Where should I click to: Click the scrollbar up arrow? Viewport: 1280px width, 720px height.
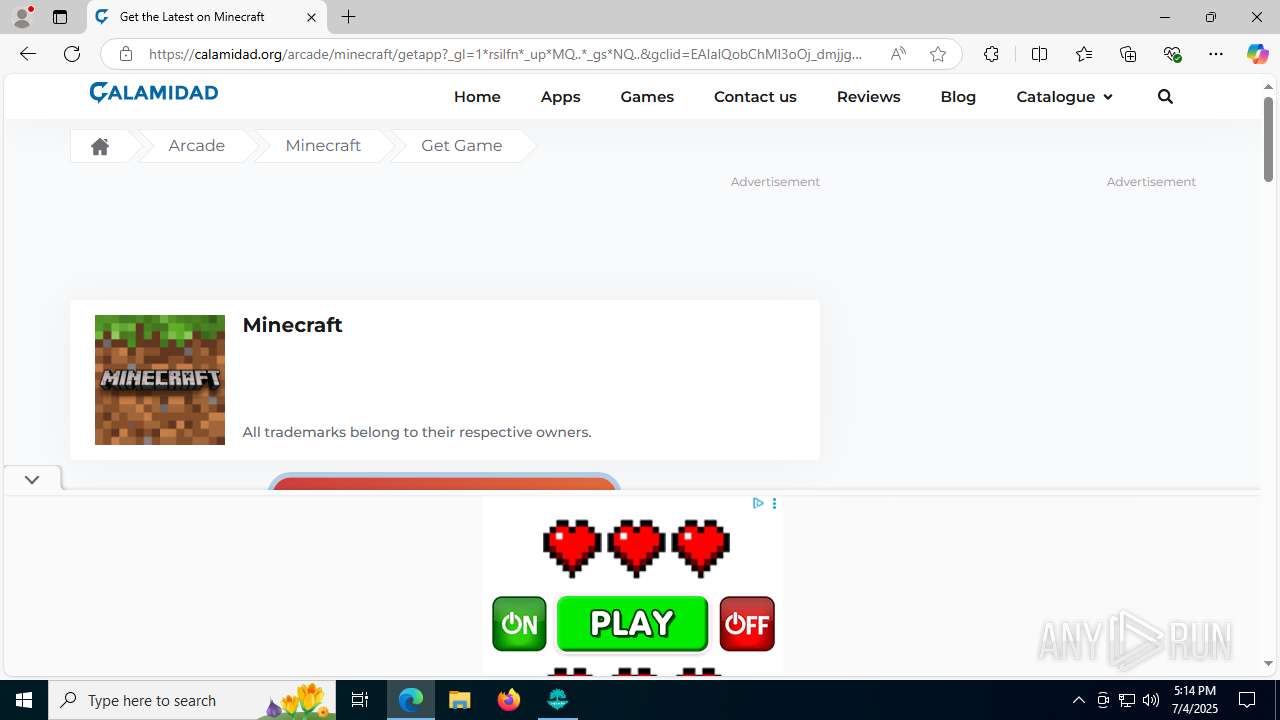coord(1268,87)
